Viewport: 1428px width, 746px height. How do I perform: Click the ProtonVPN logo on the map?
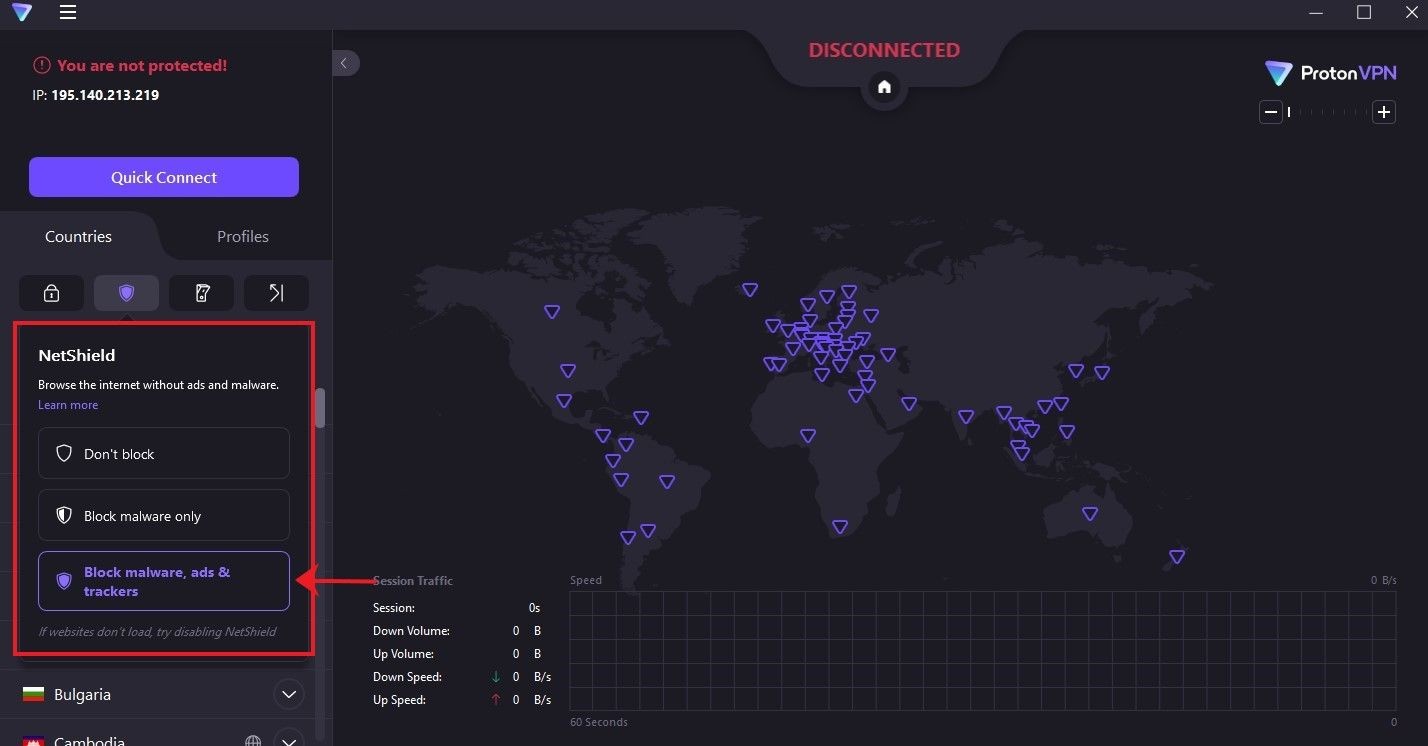tap(1330, 73)
